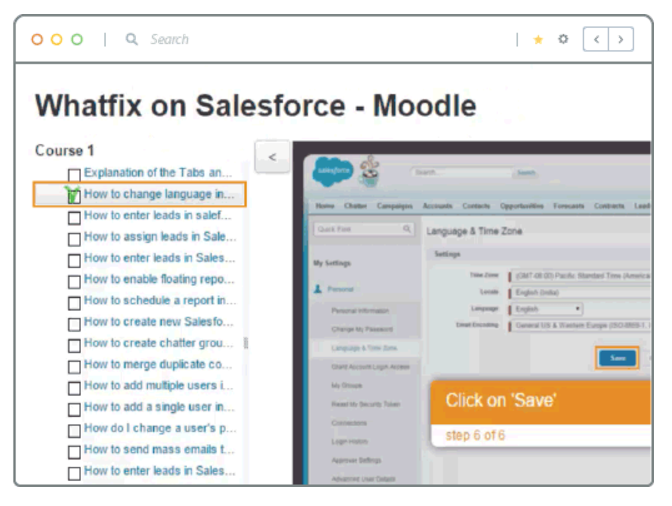672x506 pixels.
Task: Open 'How to change language in...' link
Action: coord(159,194)
